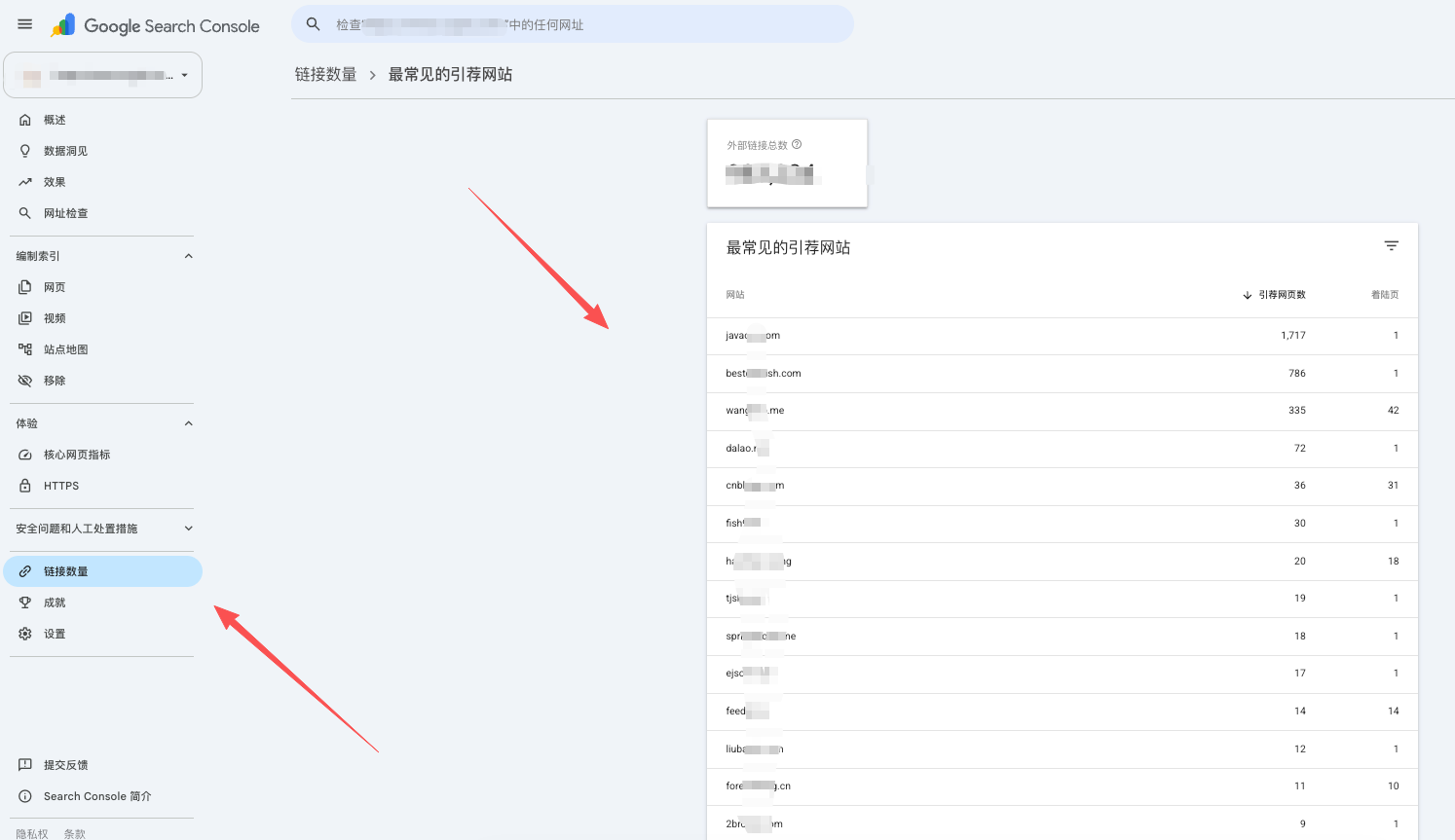
Task: Click the search magnifier icon in URL bar
Action: (x=313, y=24)
